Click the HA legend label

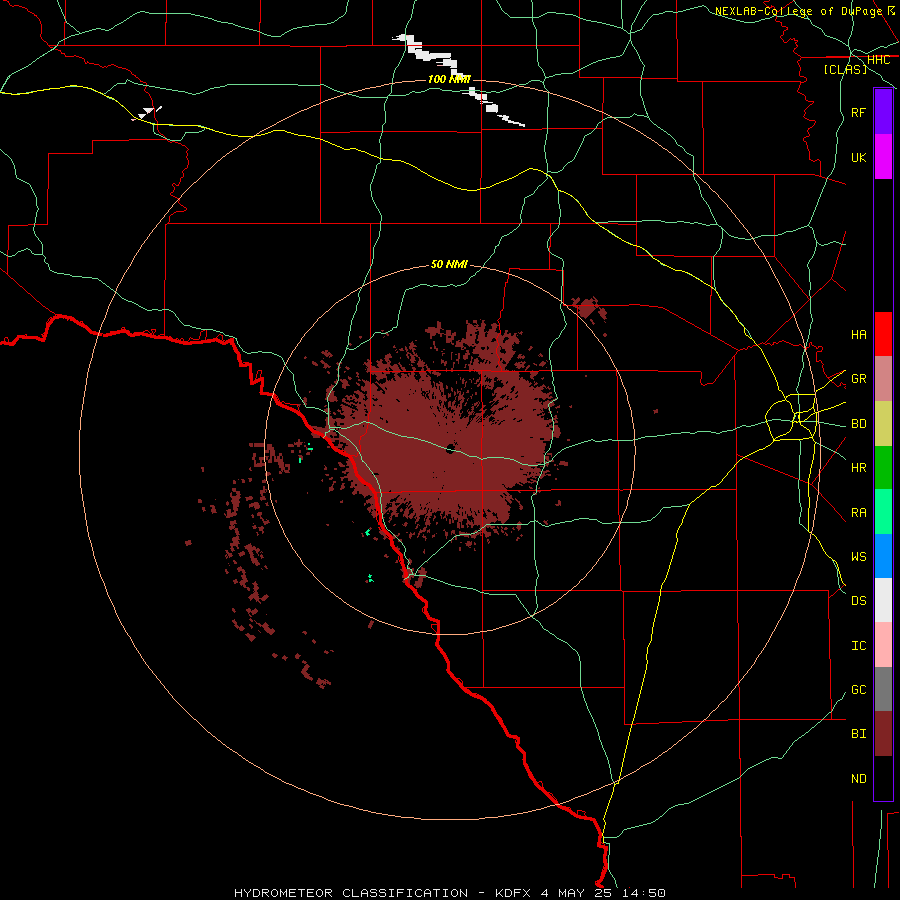858,335
